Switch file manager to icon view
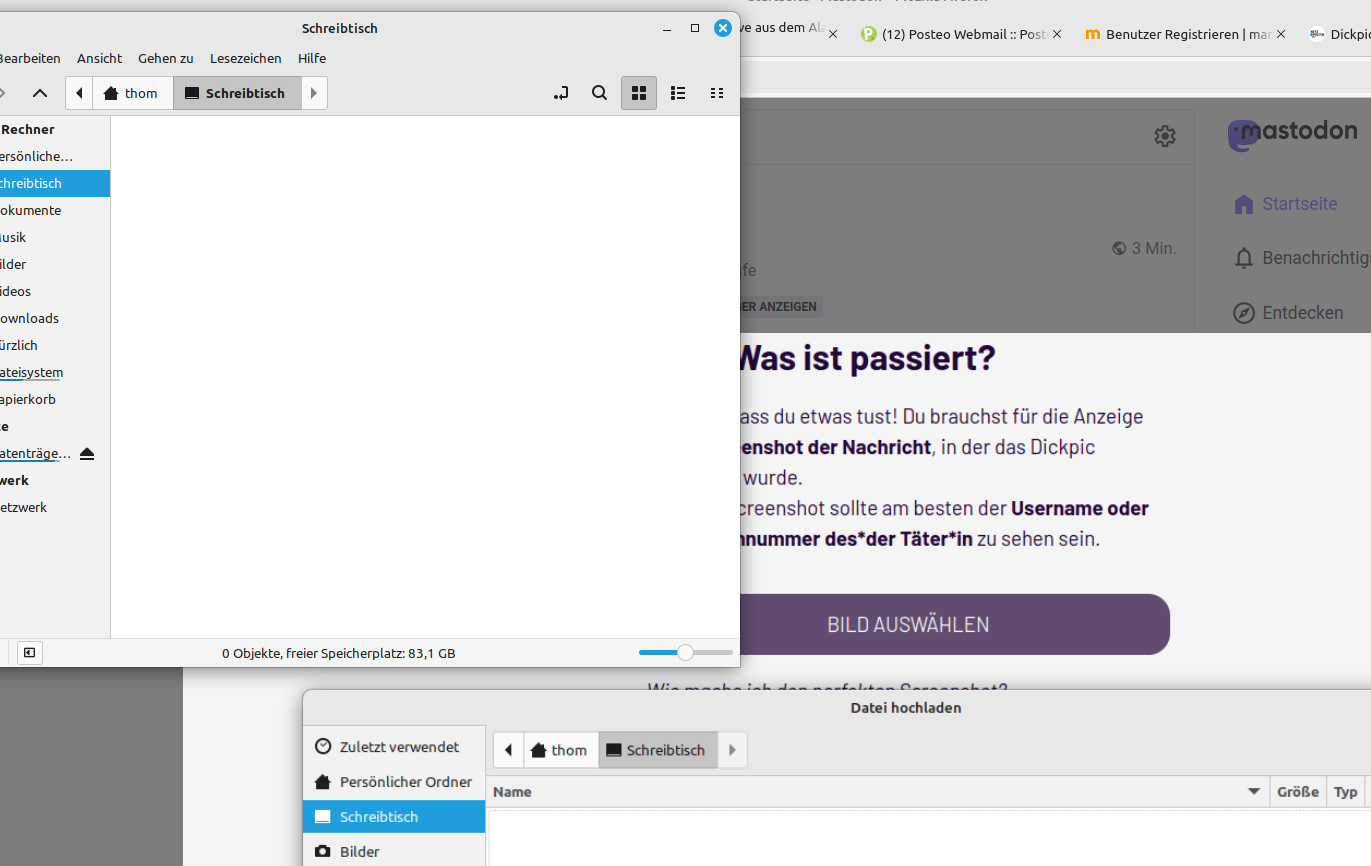 click(x=639, y=93)
